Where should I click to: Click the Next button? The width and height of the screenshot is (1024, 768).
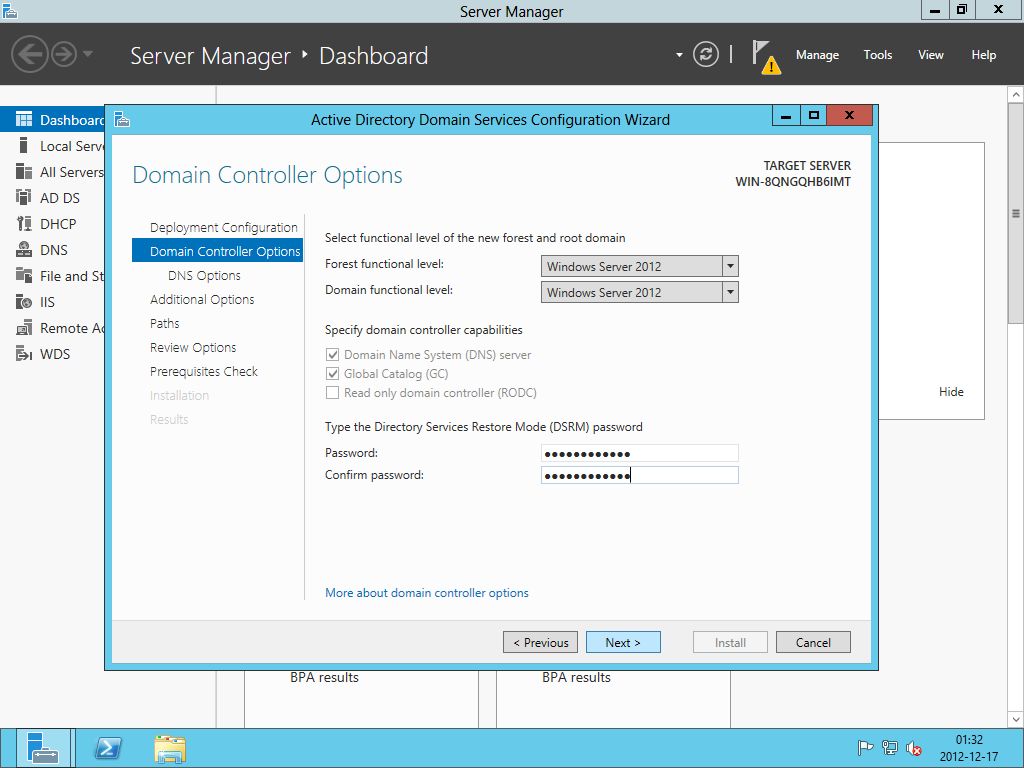click(x=623, y=642)
